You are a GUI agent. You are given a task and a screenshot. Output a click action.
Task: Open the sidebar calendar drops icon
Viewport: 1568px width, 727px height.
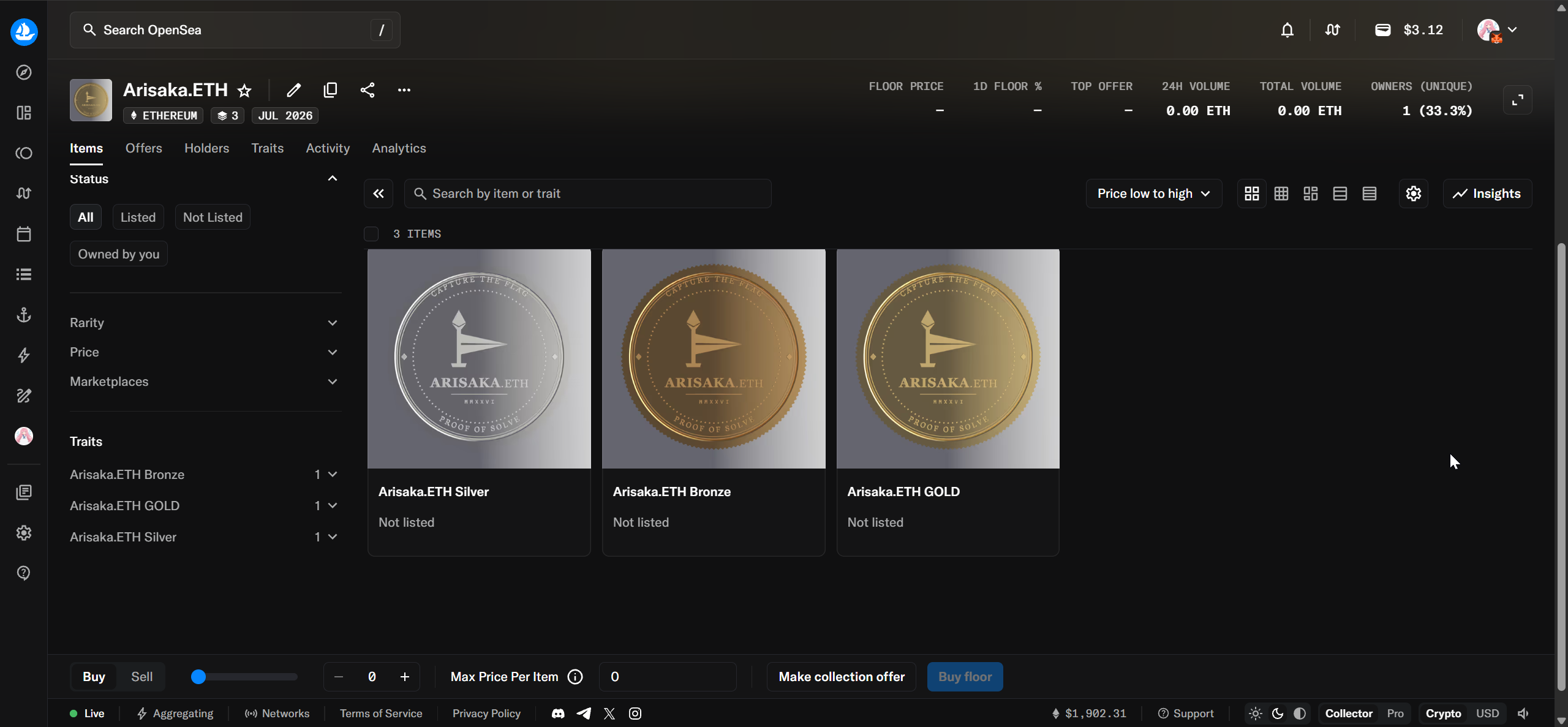(24, 234)
